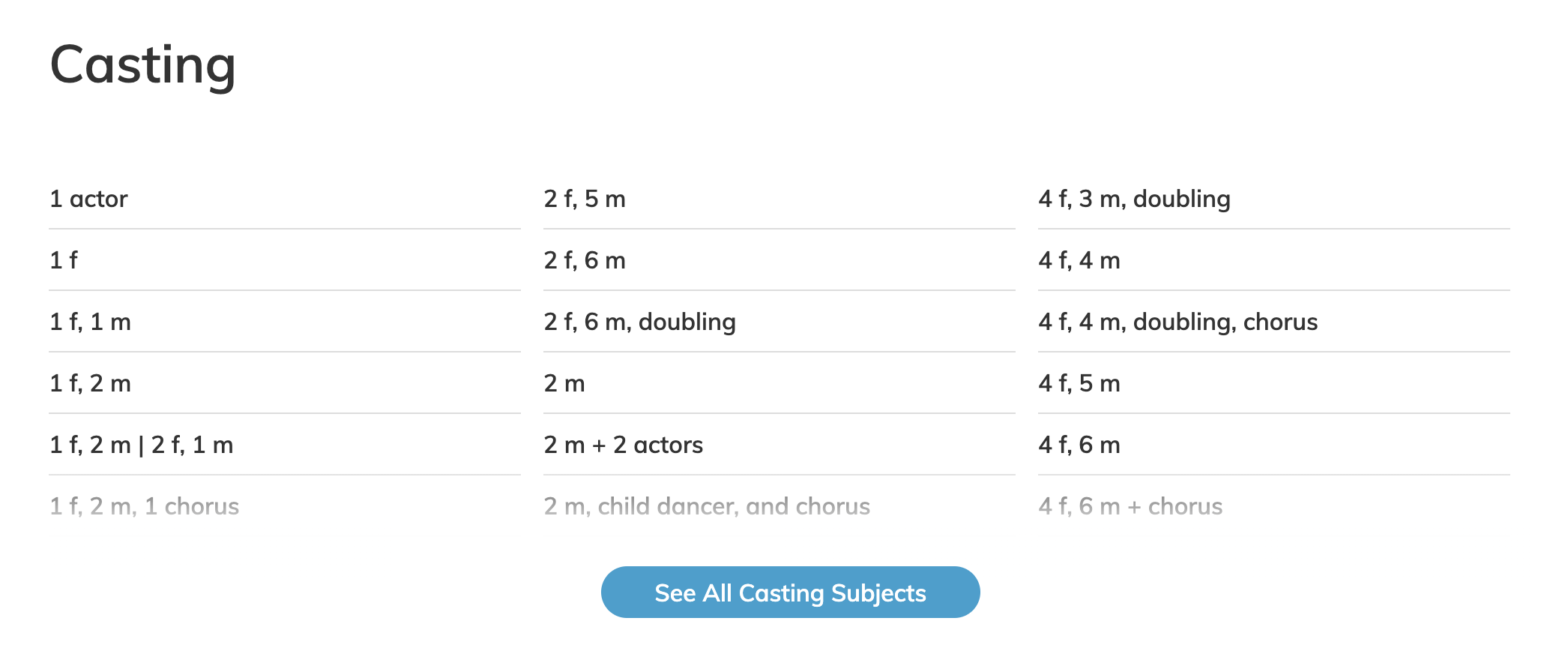Choose the "2 f, 6 m" option

click(585, 260)
